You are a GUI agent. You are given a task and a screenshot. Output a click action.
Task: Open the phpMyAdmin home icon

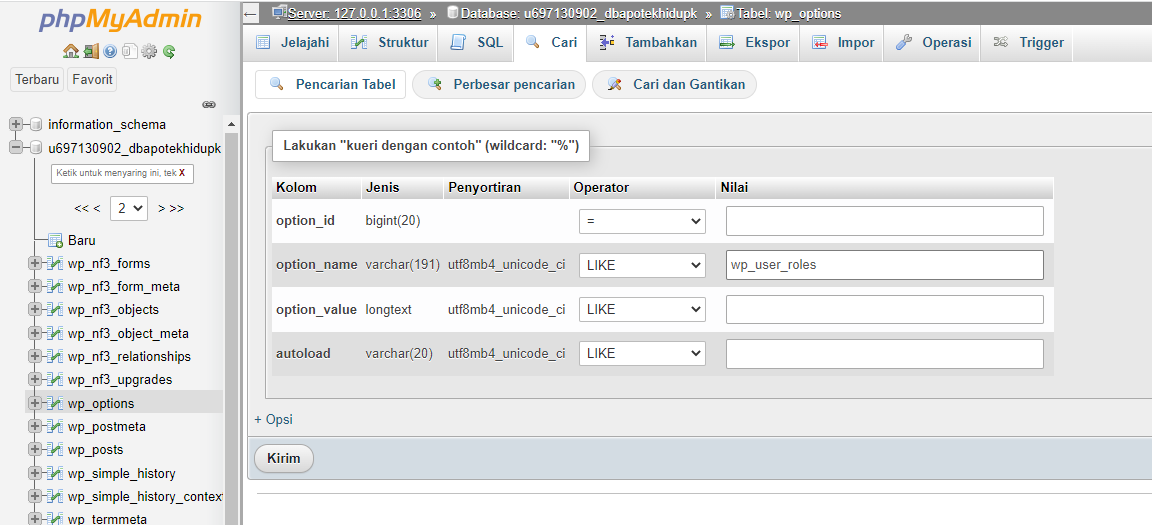coord(71,51)
